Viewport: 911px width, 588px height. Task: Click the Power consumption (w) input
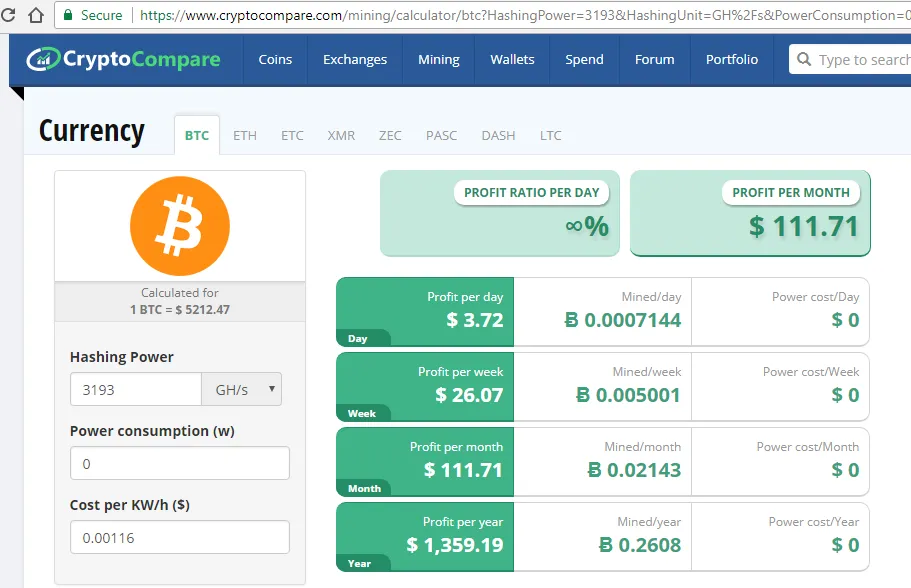[x=180, y=463]
